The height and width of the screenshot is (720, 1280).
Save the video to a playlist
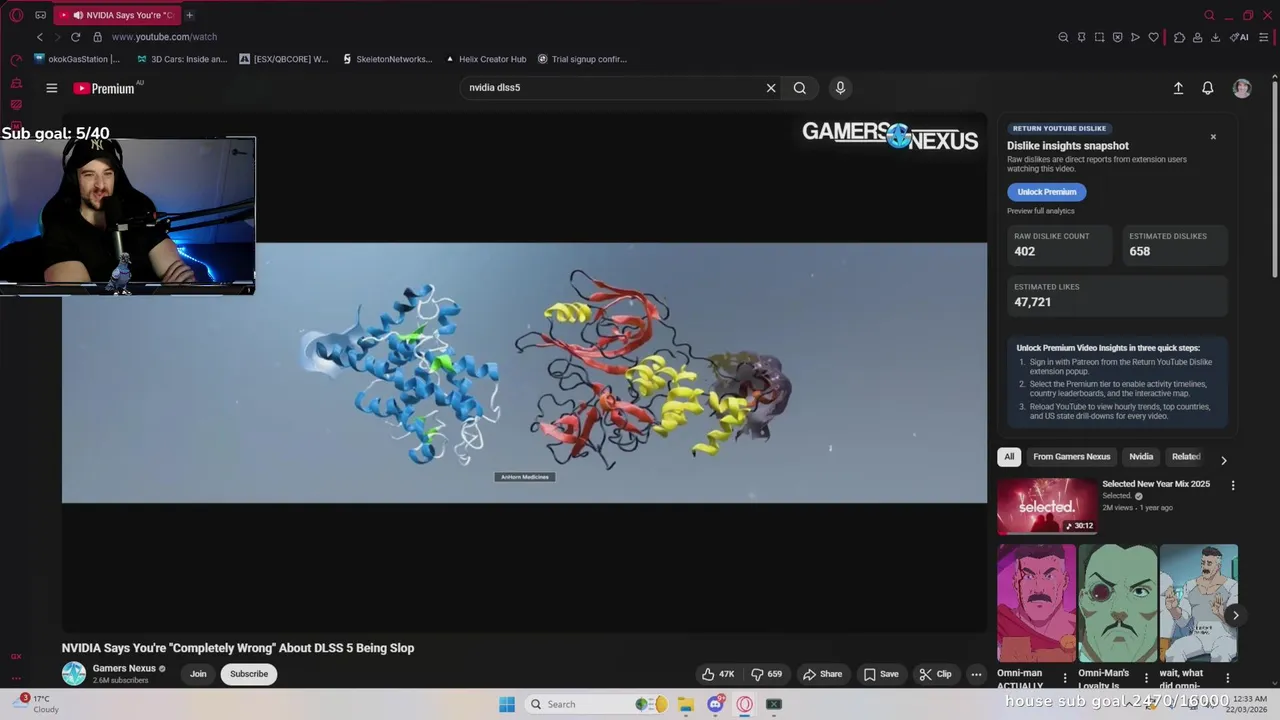(881, 674)
